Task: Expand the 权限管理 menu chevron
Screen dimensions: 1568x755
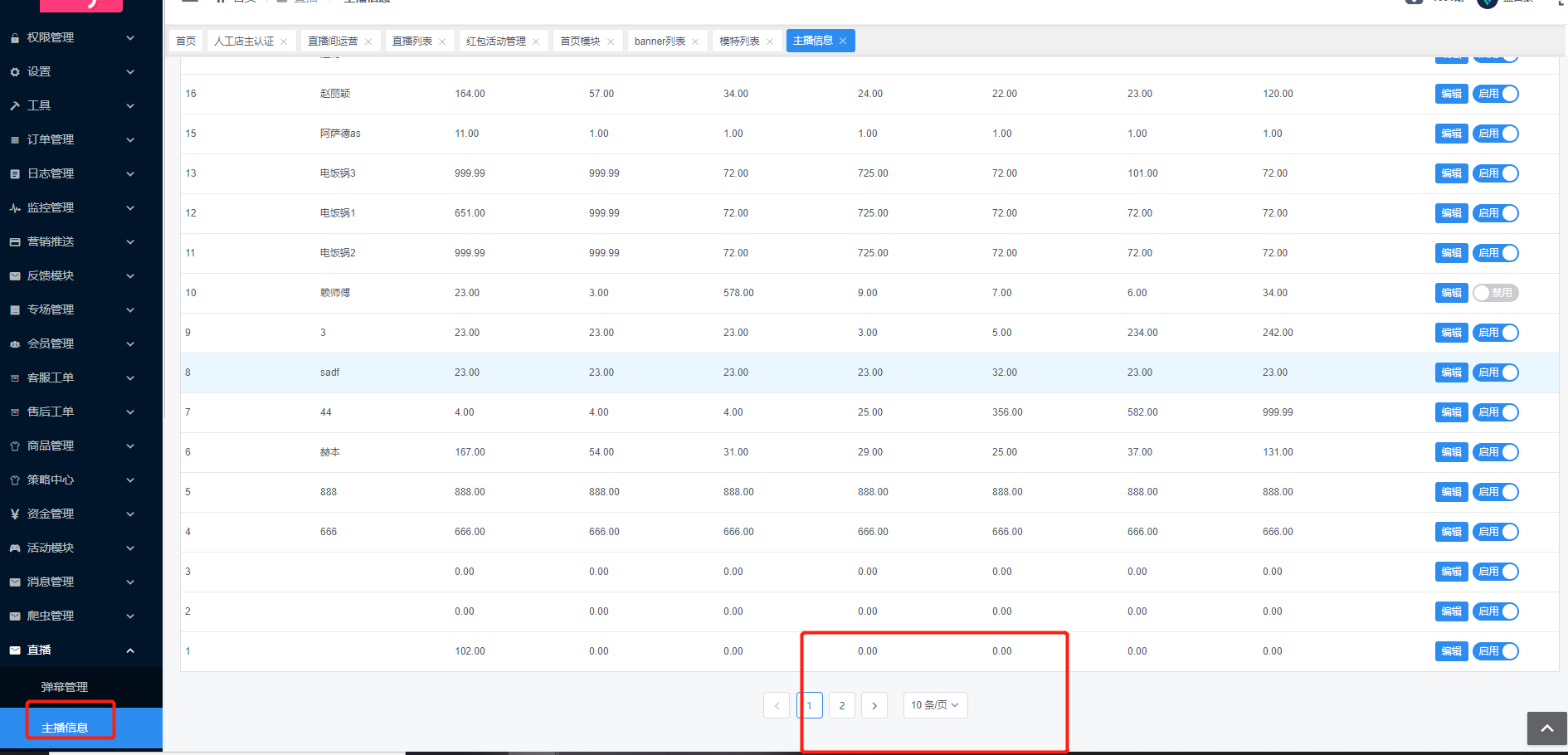Action: coord(130,38)
